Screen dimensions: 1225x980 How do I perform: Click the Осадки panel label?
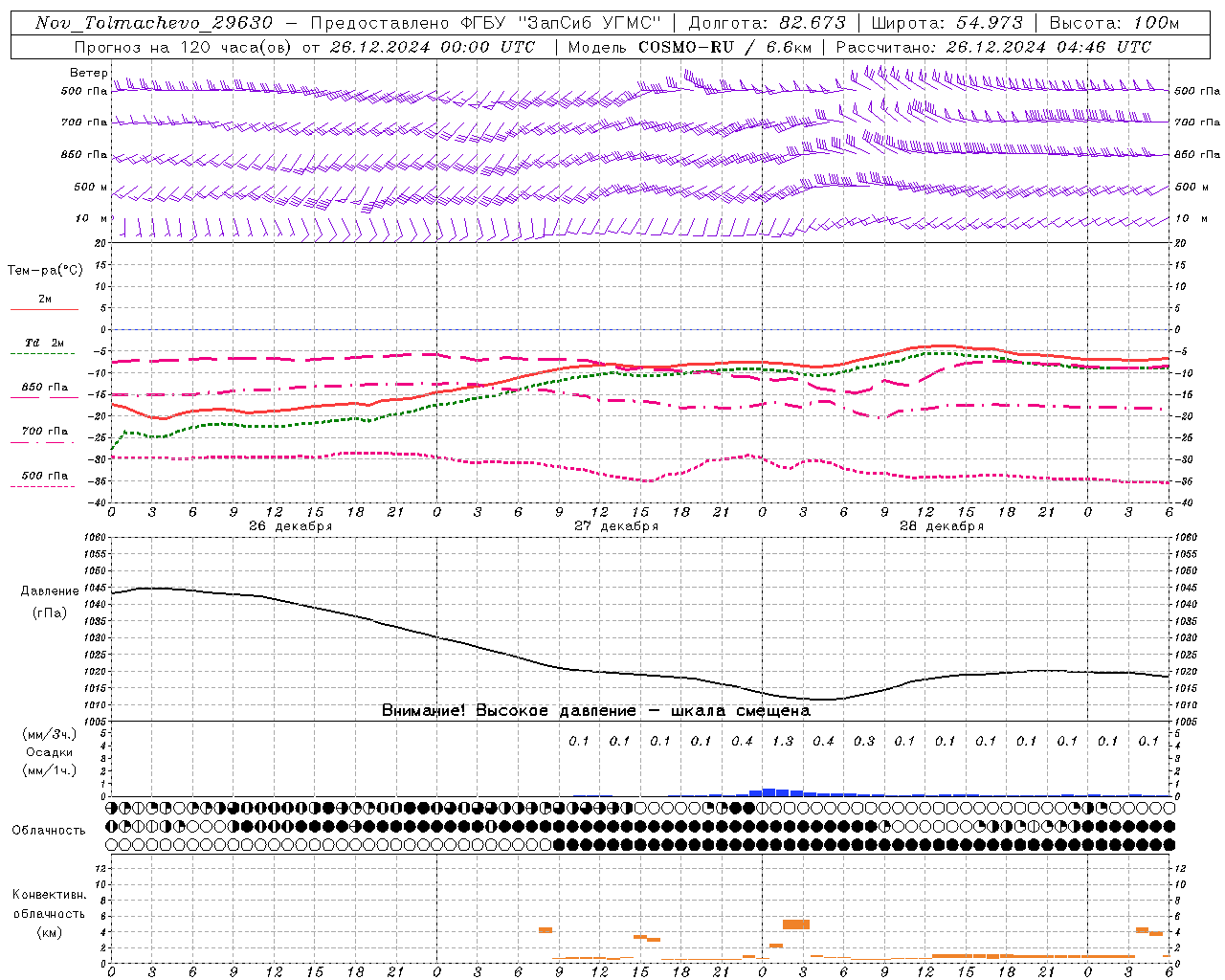[x=49, y=752]
